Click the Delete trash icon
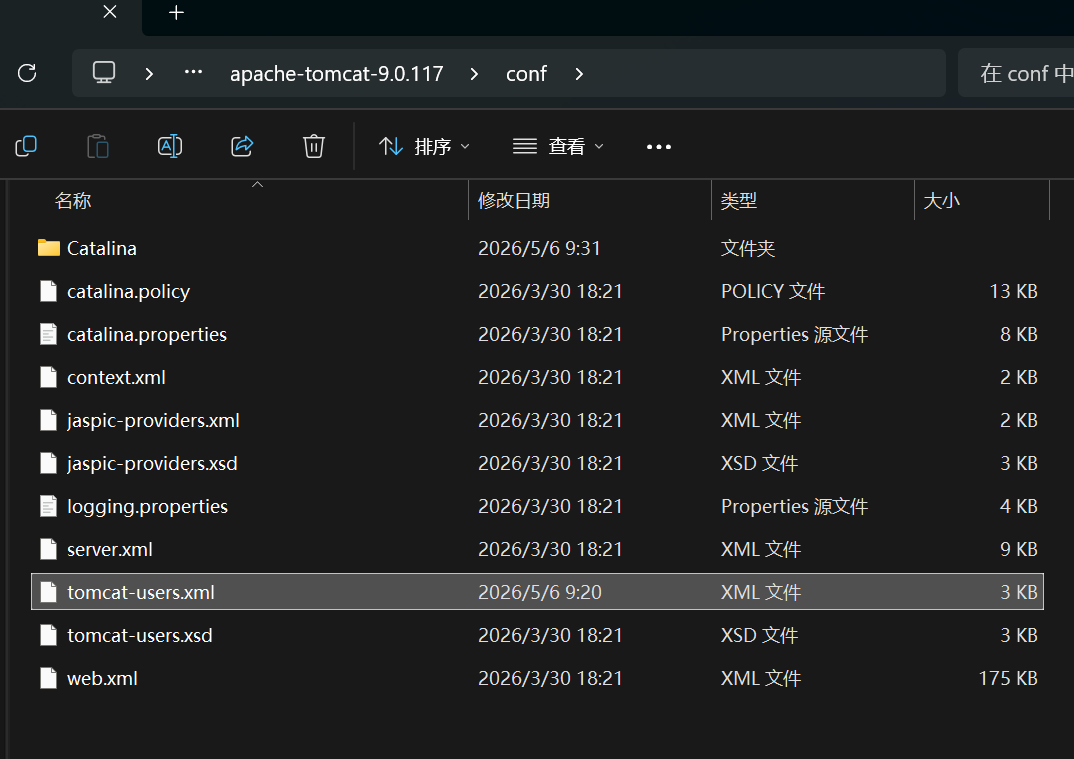Viewport: 1074px width, 759px height. (314, 146)
